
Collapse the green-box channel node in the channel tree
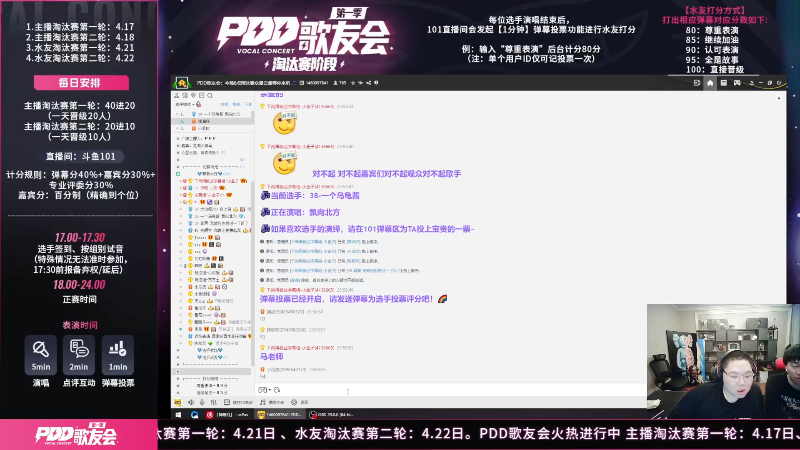(x=178, y=174)
